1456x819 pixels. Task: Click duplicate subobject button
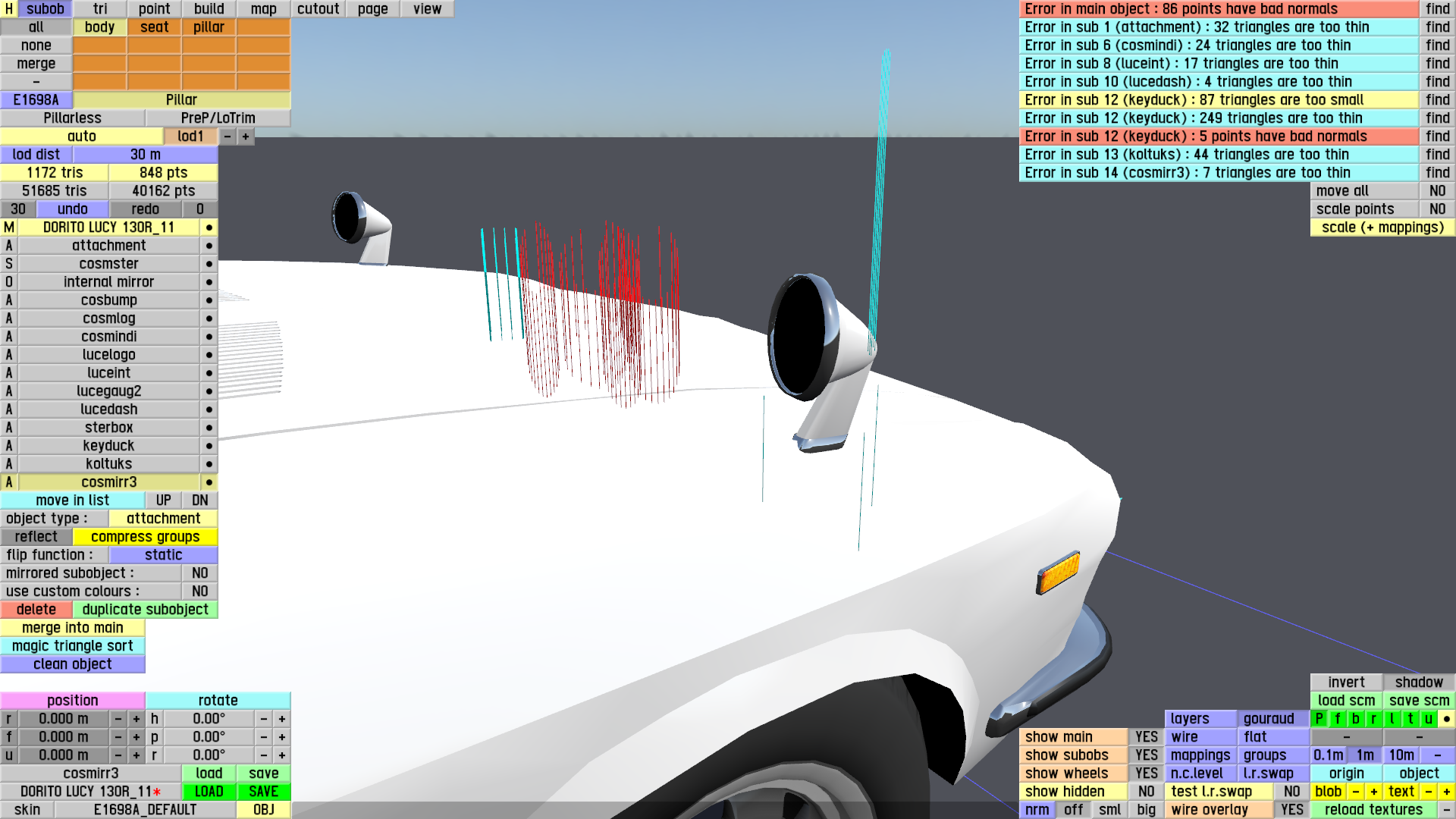pyautogui.click(x=145, y=610)
